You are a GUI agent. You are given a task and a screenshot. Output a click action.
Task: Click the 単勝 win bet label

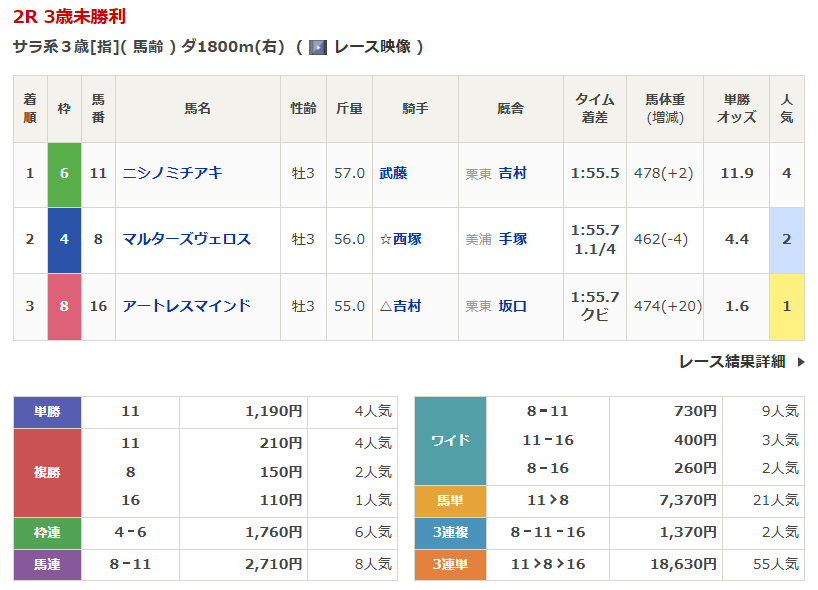47,411
